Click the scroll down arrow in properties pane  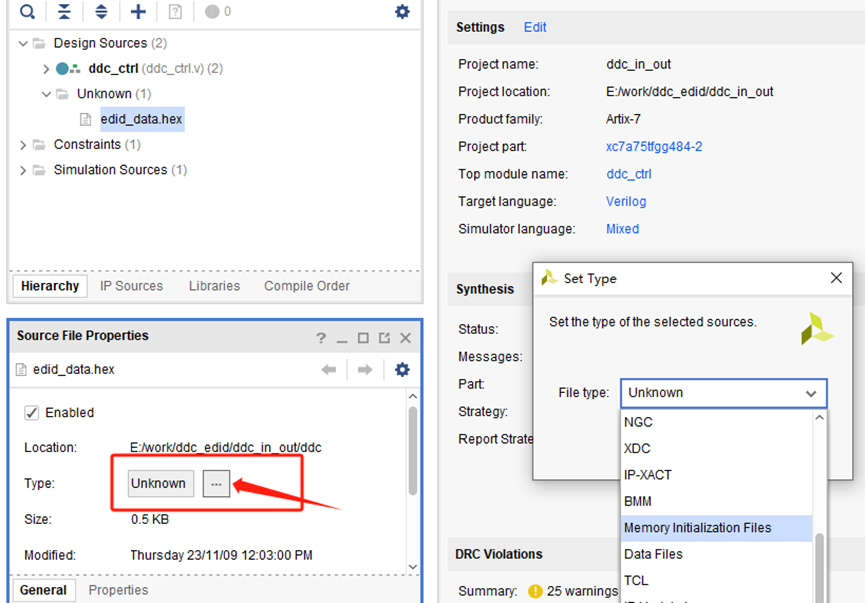[413, 567]
